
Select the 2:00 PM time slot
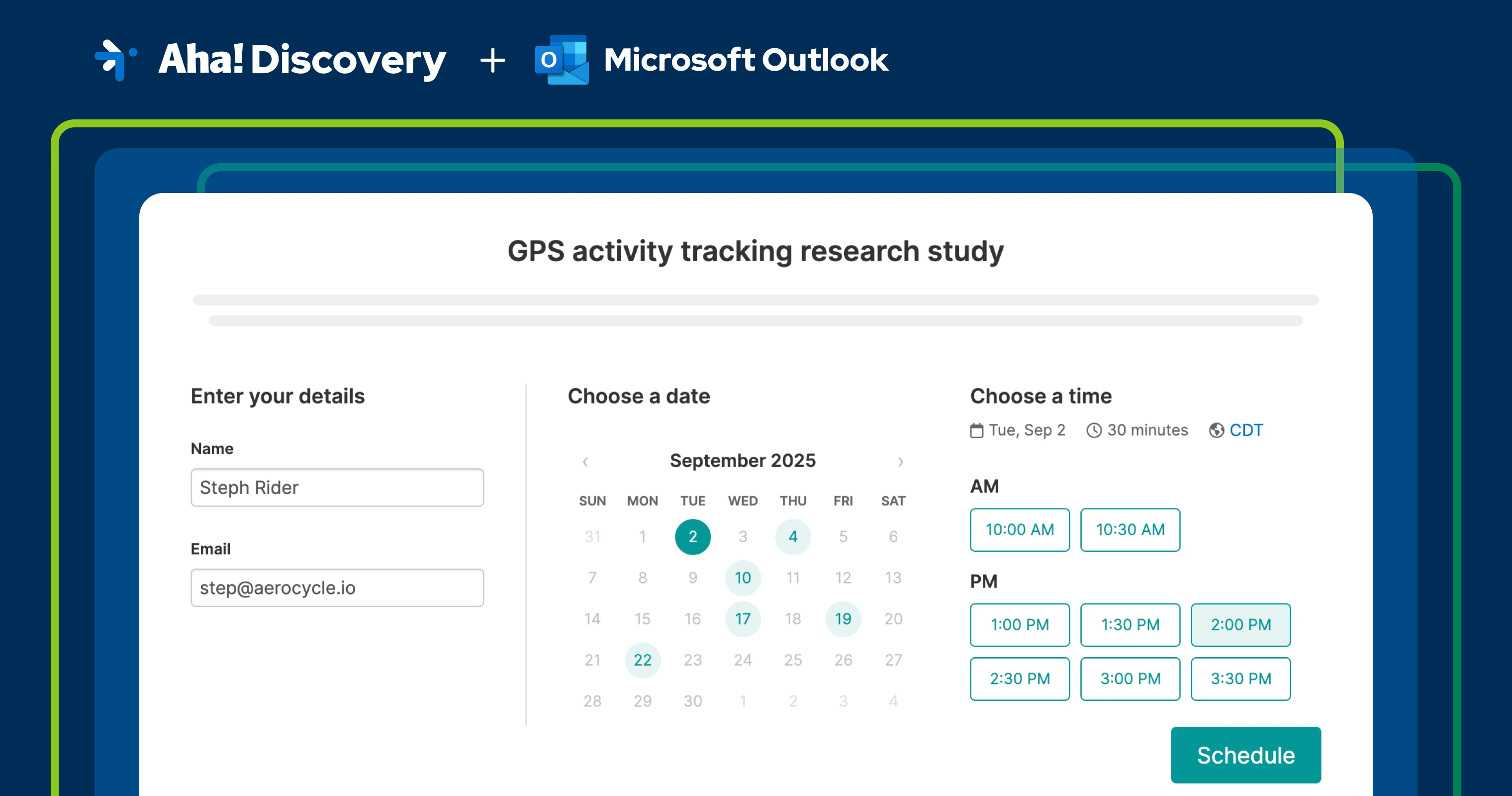click(x=1240, y=624)
